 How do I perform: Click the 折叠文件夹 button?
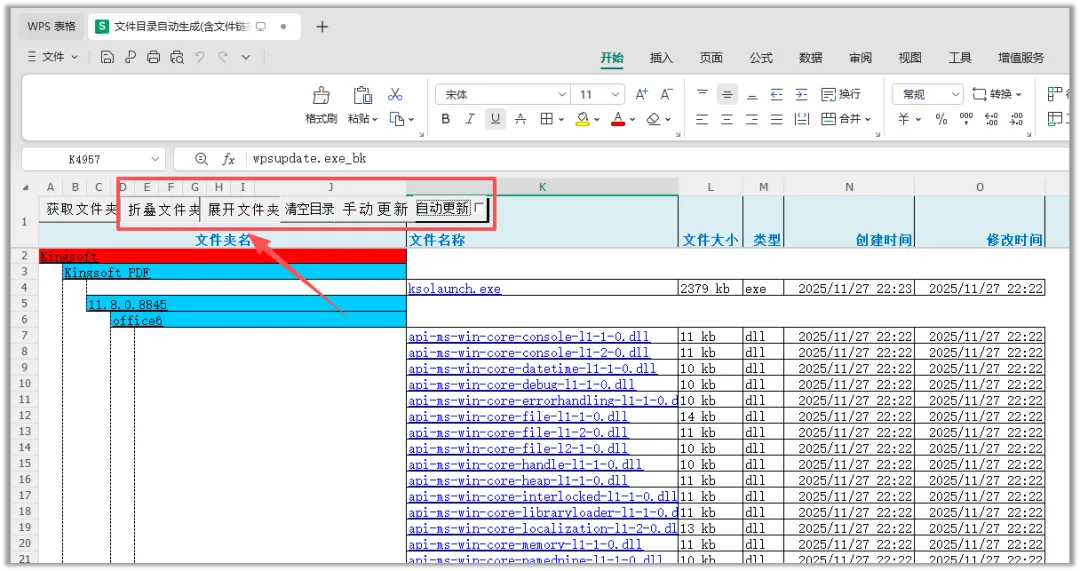click(x=161, y=209)
